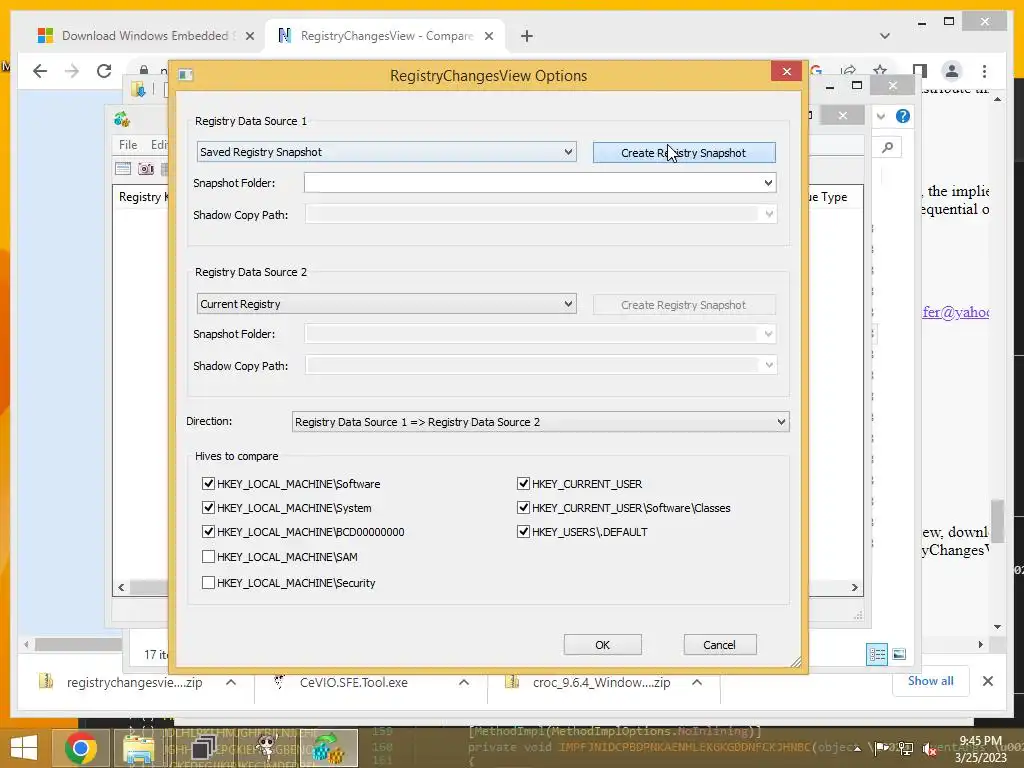Expand registrychangesview zip download options
Image resolution: width=1024 pixels, height=768 pixels.
click(x=231, y=682)
